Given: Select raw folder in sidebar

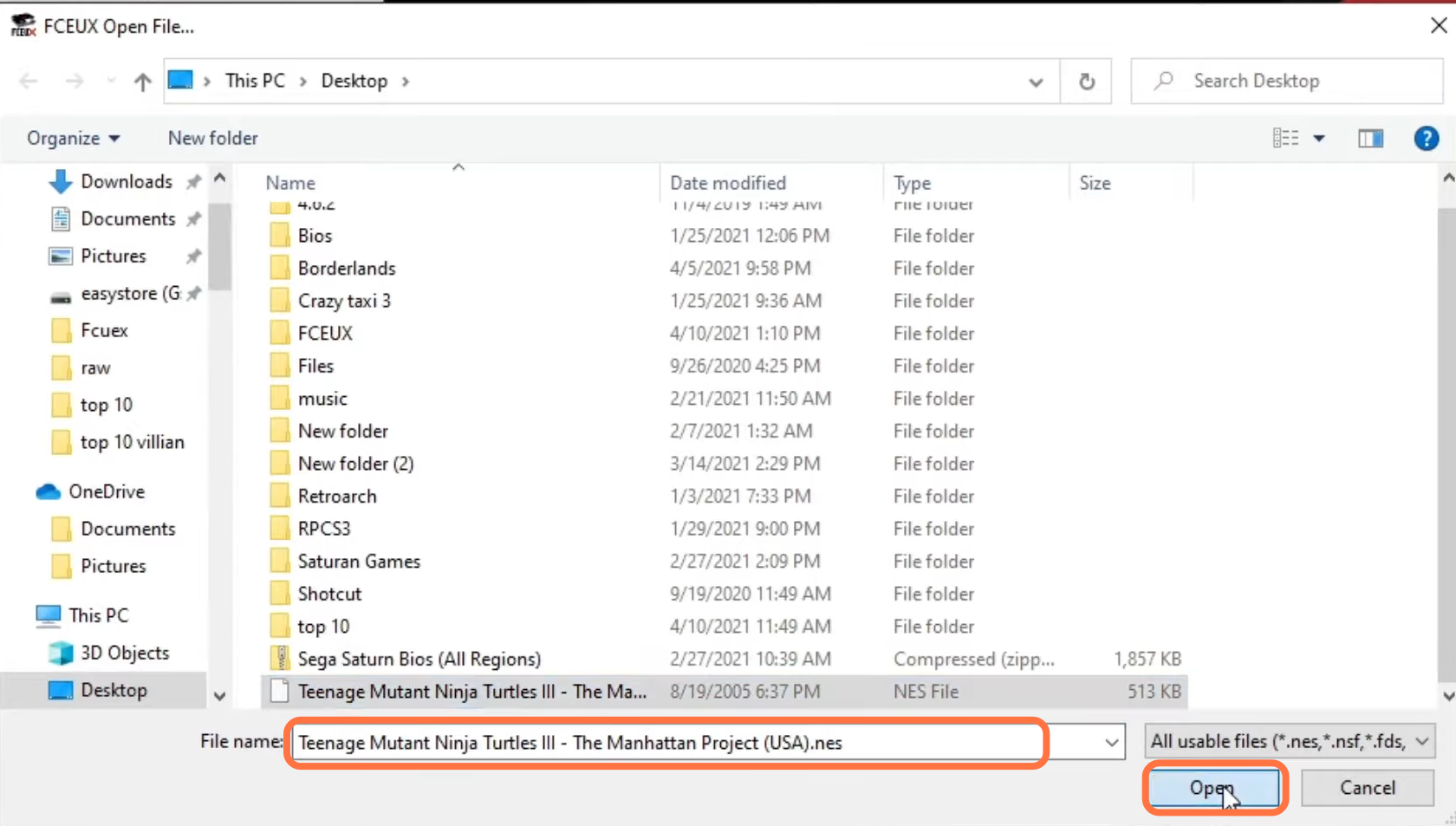Looking at the screenshot, I should click(95, 367).
